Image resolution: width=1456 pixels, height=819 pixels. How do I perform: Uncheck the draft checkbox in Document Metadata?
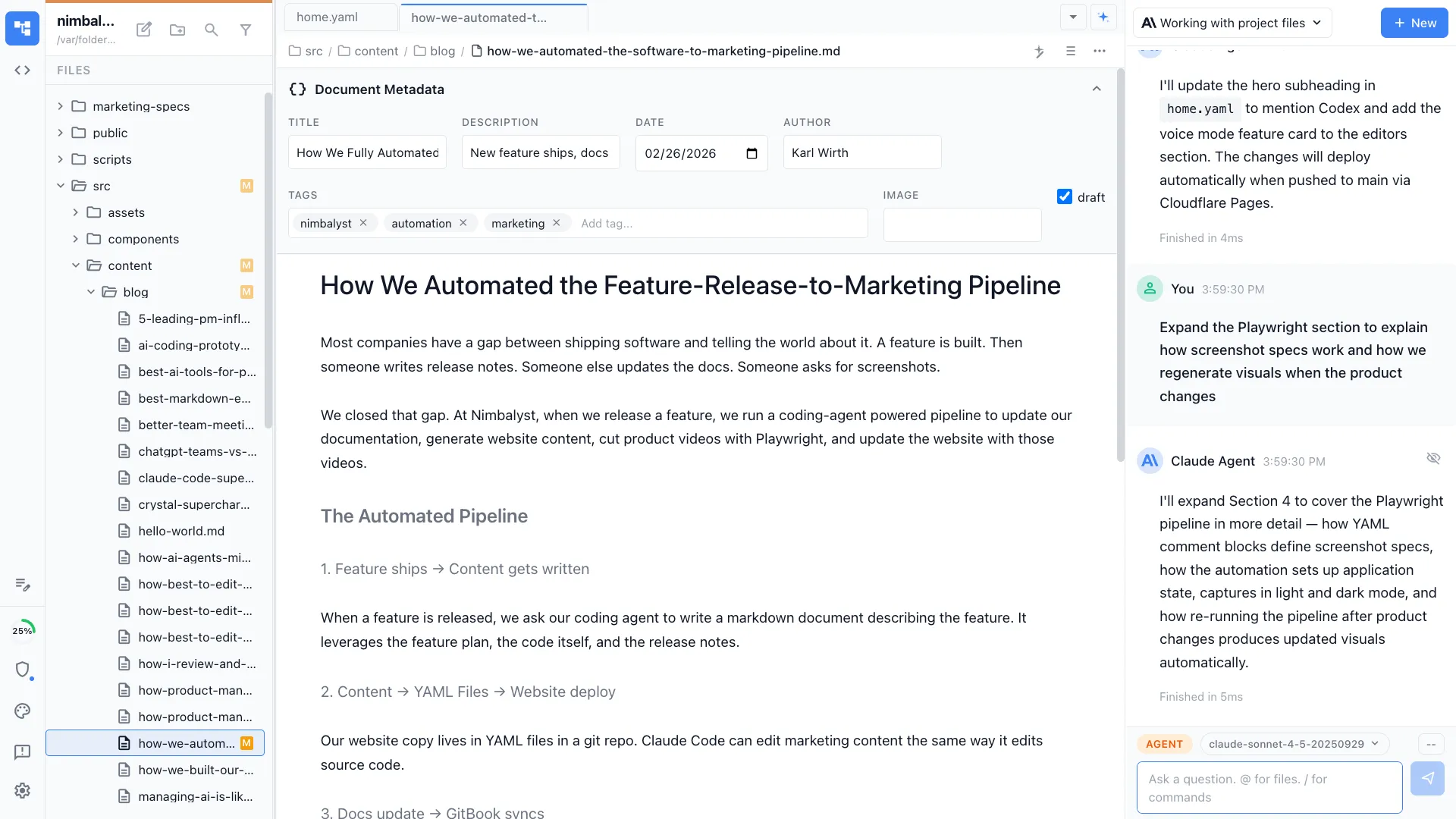(x=1064, y=196)
